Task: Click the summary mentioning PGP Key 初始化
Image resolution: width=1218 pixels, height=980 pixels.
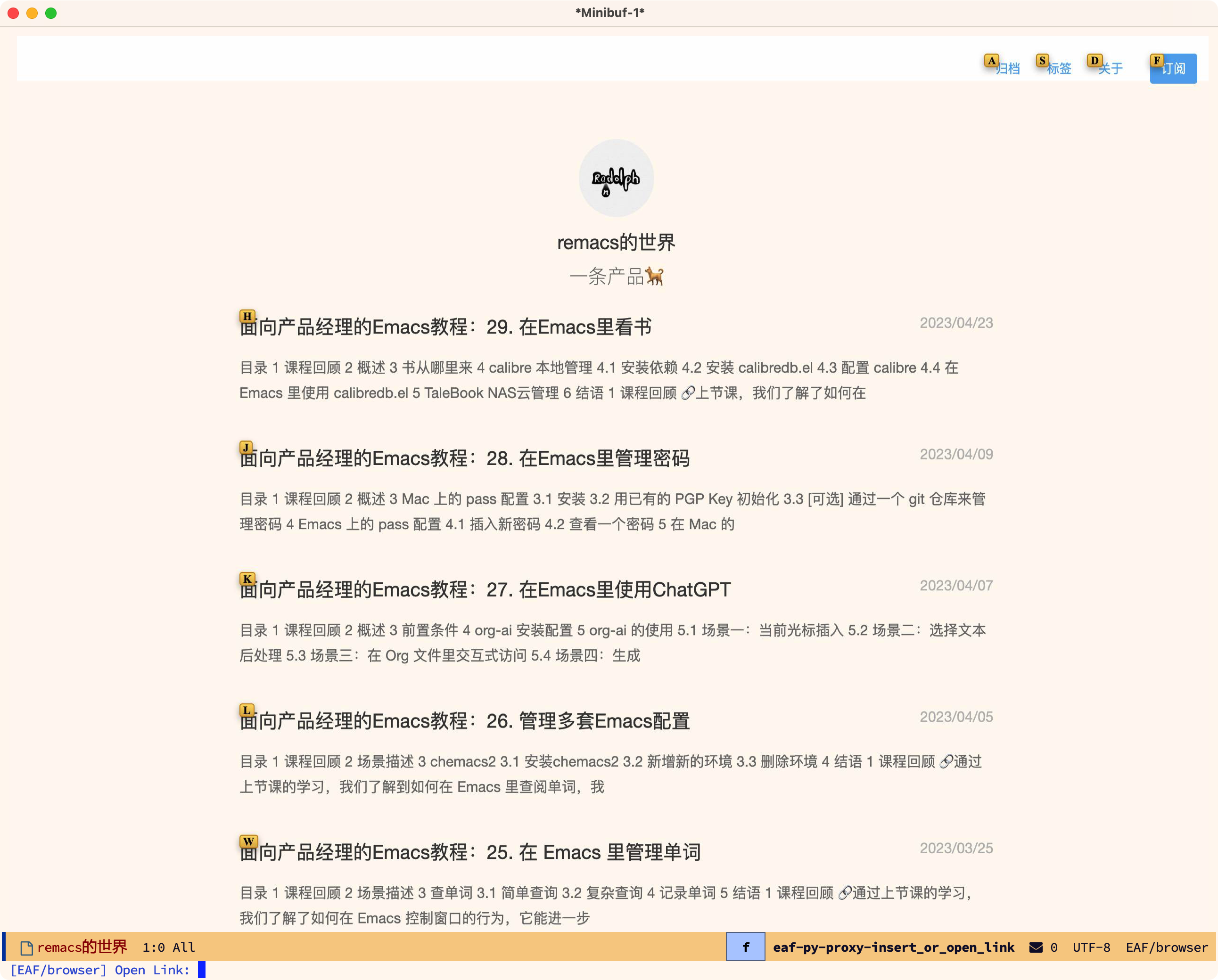Action: [613, 511]
